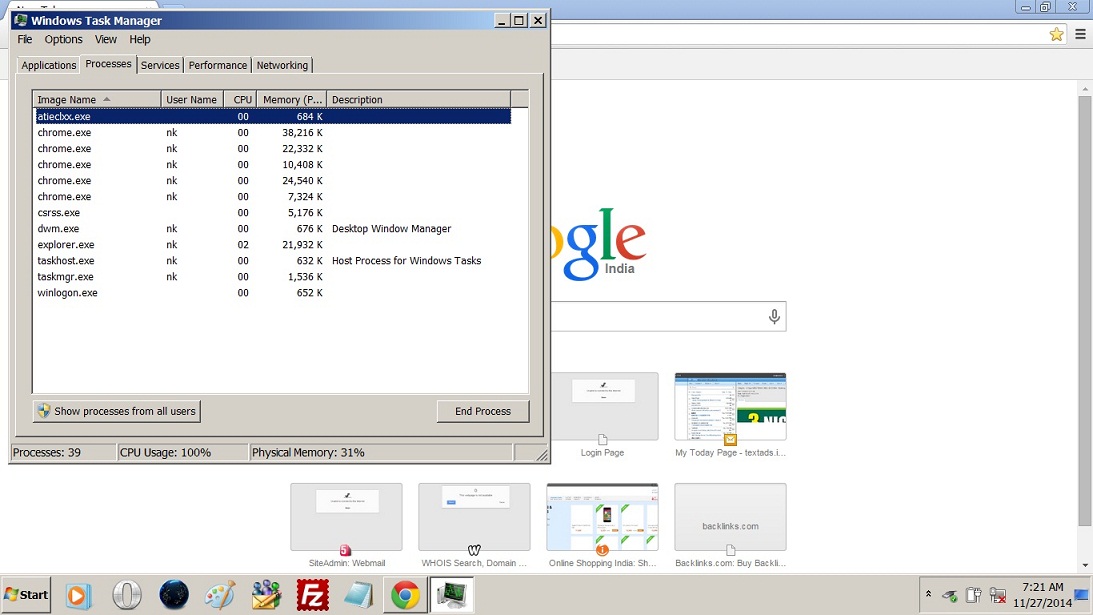Click the Windows Start button

pos(27,595)
